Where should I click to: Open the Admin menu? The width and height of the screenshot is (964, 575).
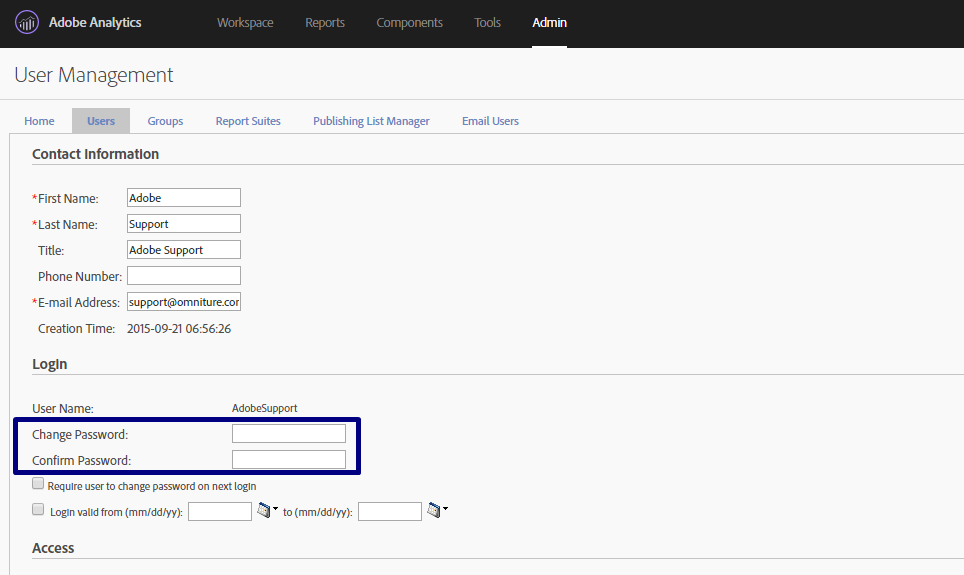pyautogui.click(x=550, y=23)
